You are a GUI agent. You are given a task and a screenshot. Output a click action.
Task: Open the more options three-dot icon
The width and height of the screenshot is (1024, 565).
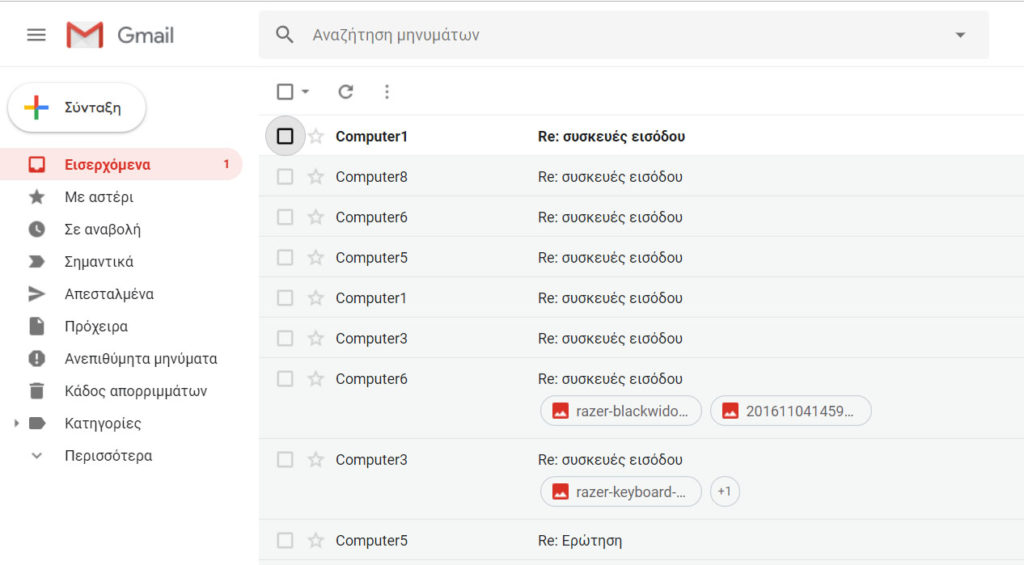point(387,92)
